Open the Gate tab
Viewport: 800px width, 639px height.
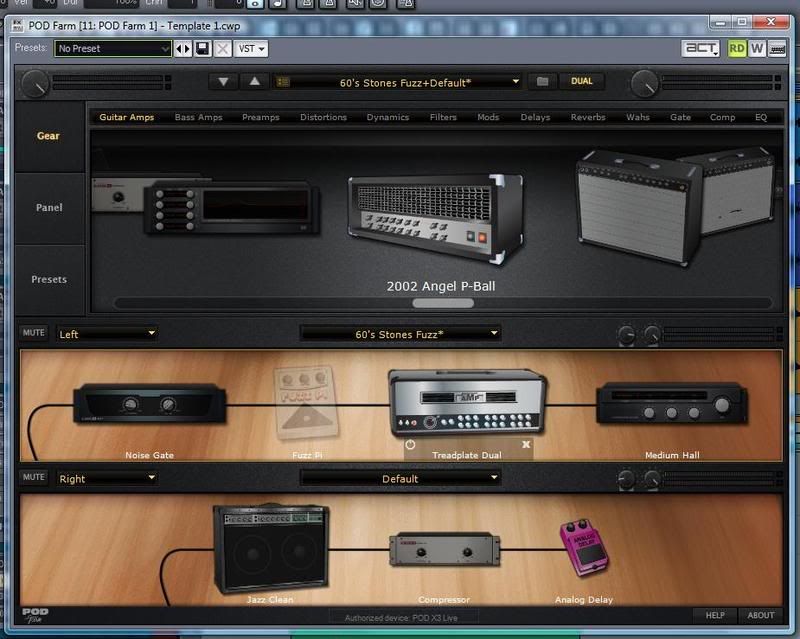680,117
